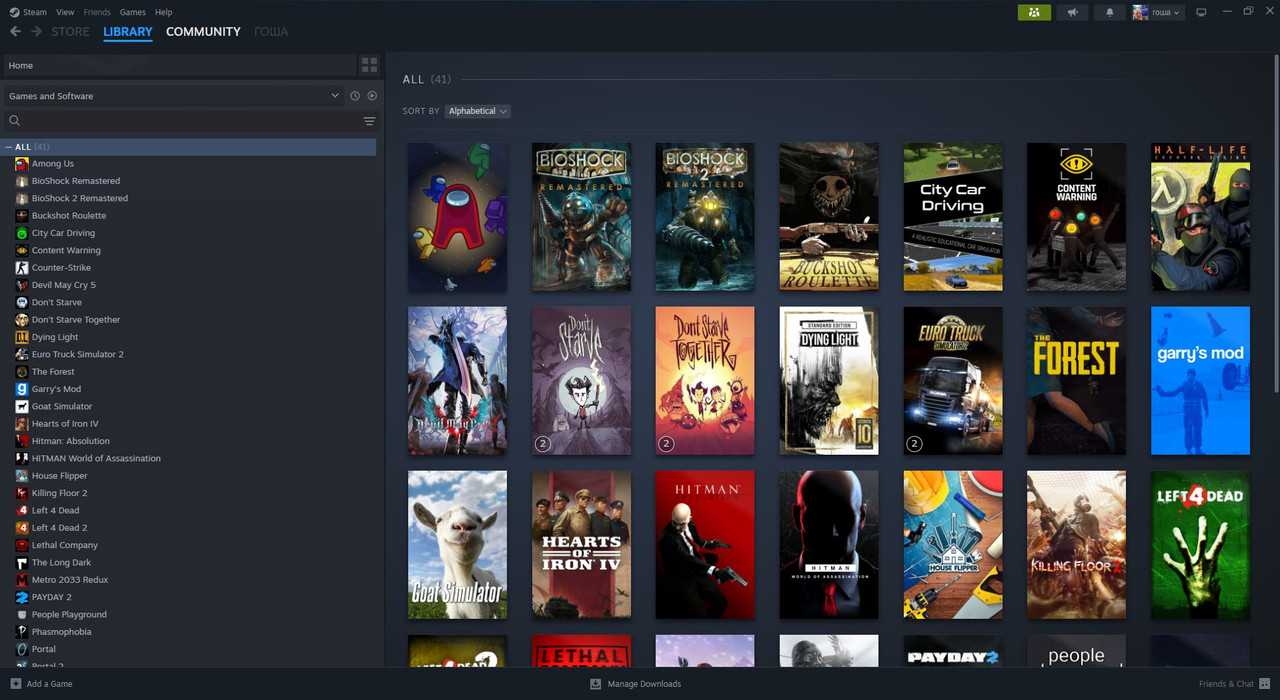Switch to the COMMUNITY tab
Screen dimensions: 1280x700
[x=203, y=32]
